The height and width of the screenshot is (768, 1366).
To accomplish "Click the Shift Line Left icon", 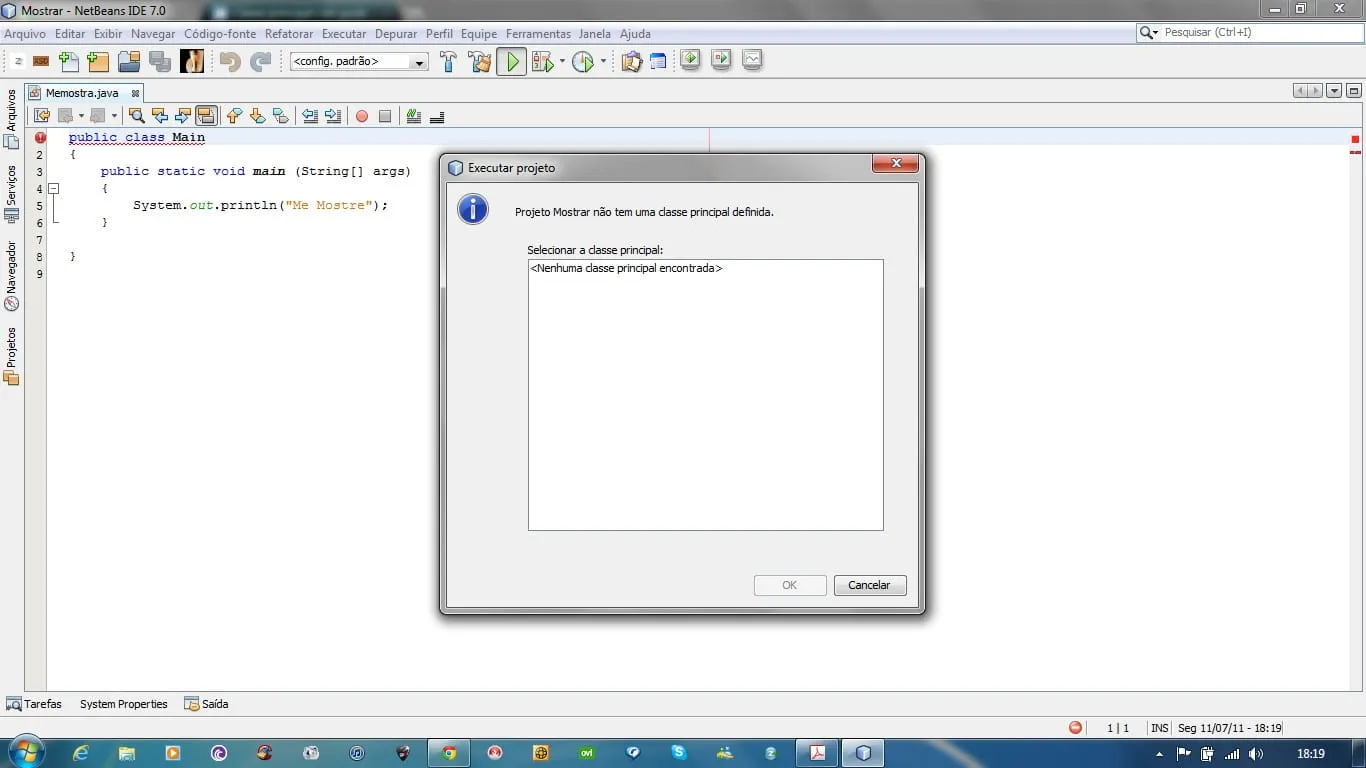I will (310, 116).
